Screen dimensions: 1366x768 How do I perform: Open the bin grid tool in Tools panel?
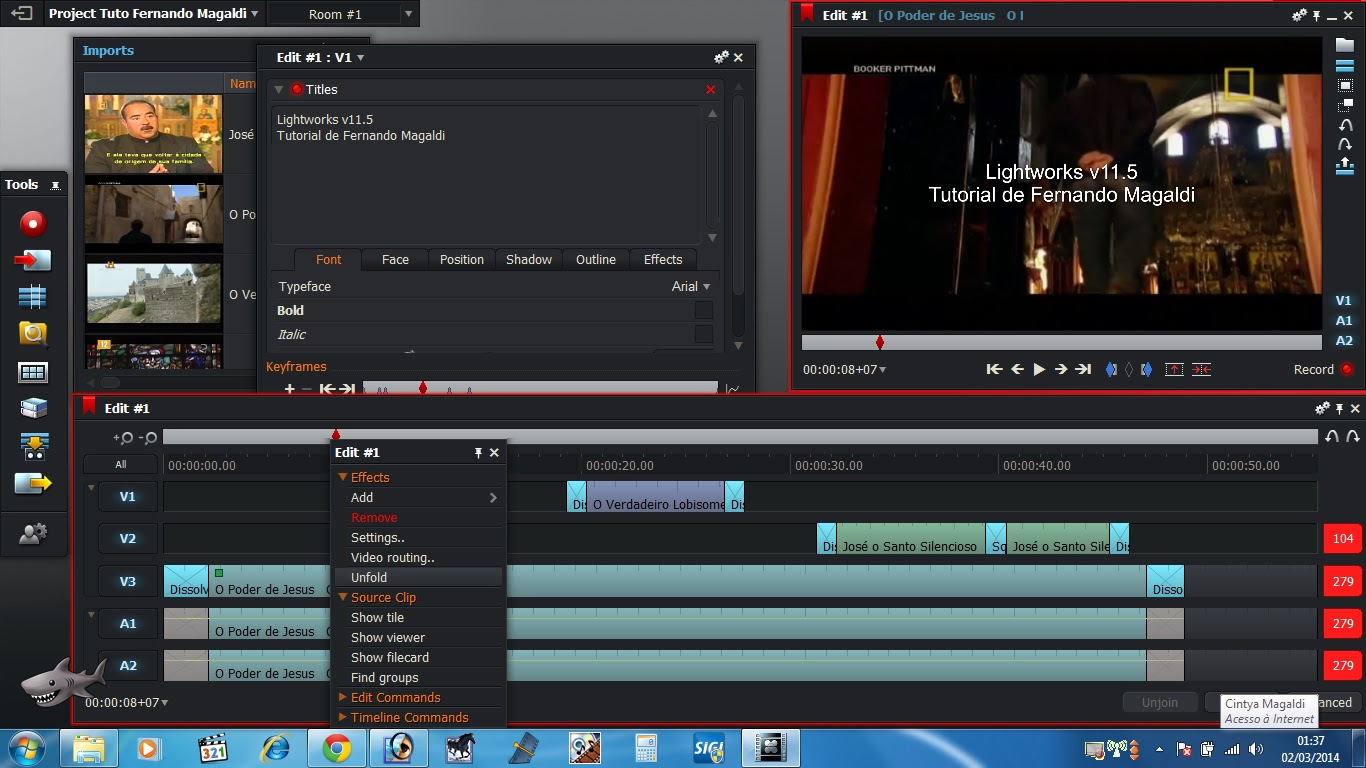pos(33,372)
